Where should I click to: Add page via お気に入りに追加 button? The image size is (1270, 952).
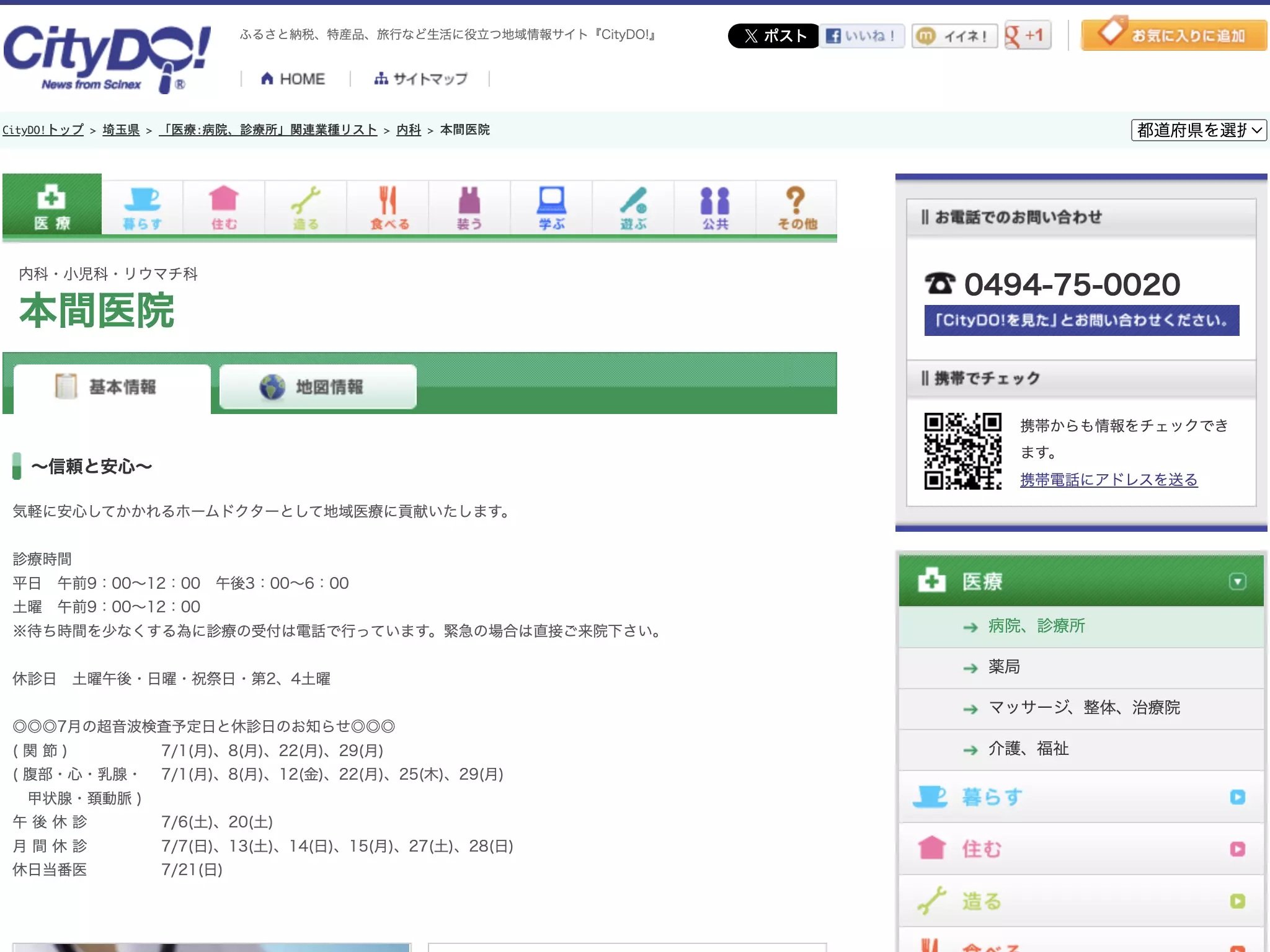[1174, 33]
